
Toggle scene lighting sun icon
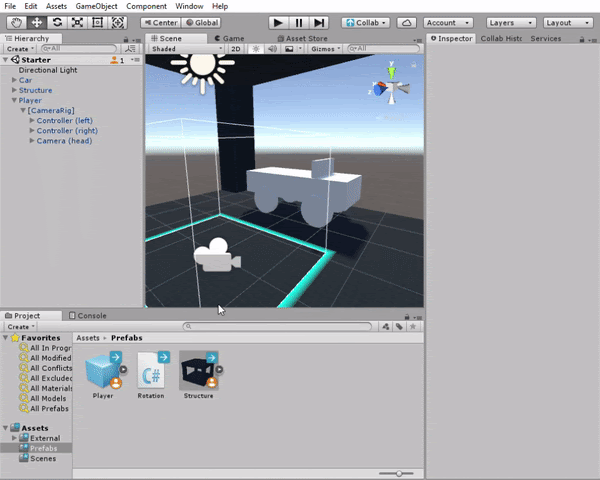click(256, 49)
